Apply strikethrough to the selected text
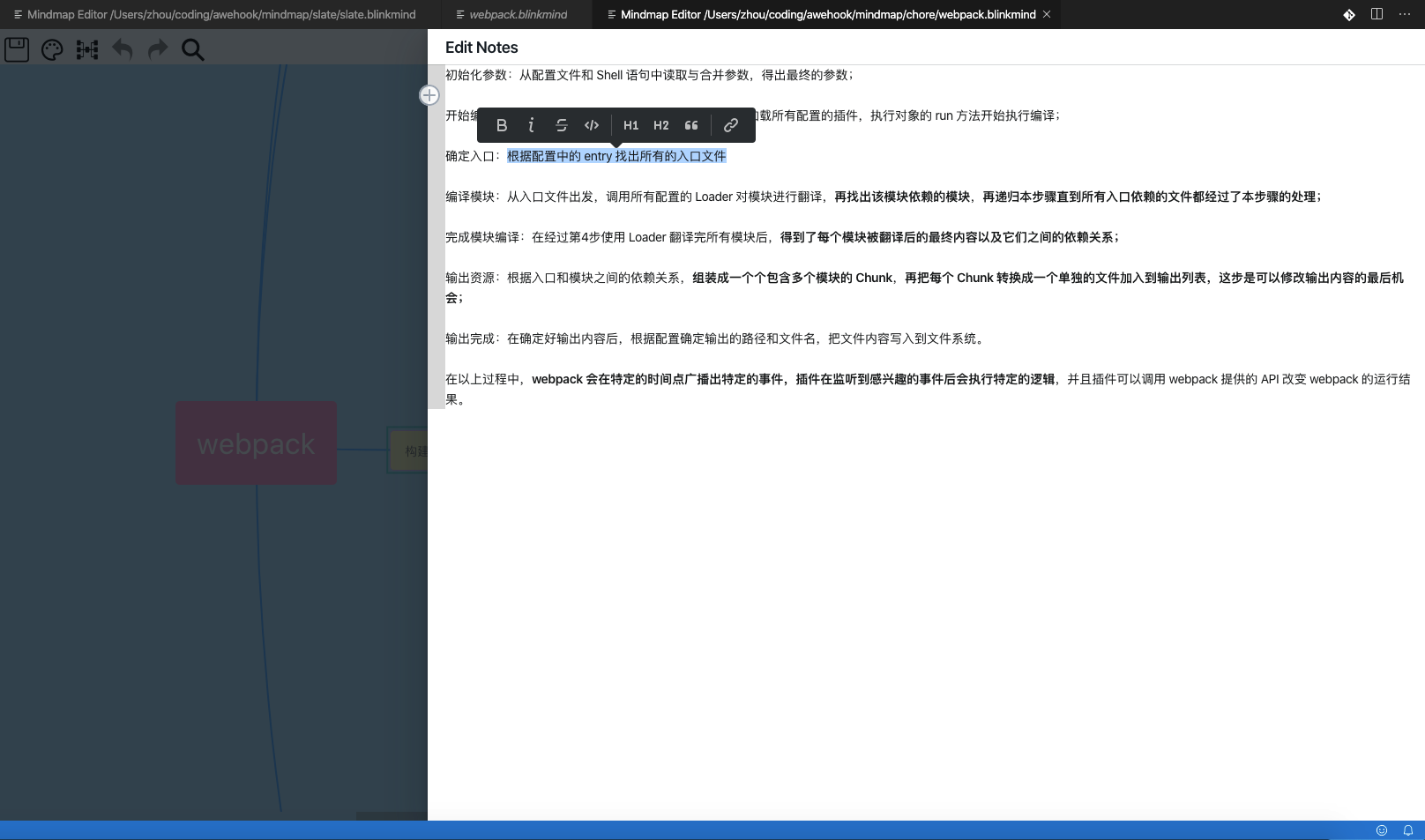The width and height of the screenshot is (1425, 840). [562, 125]
